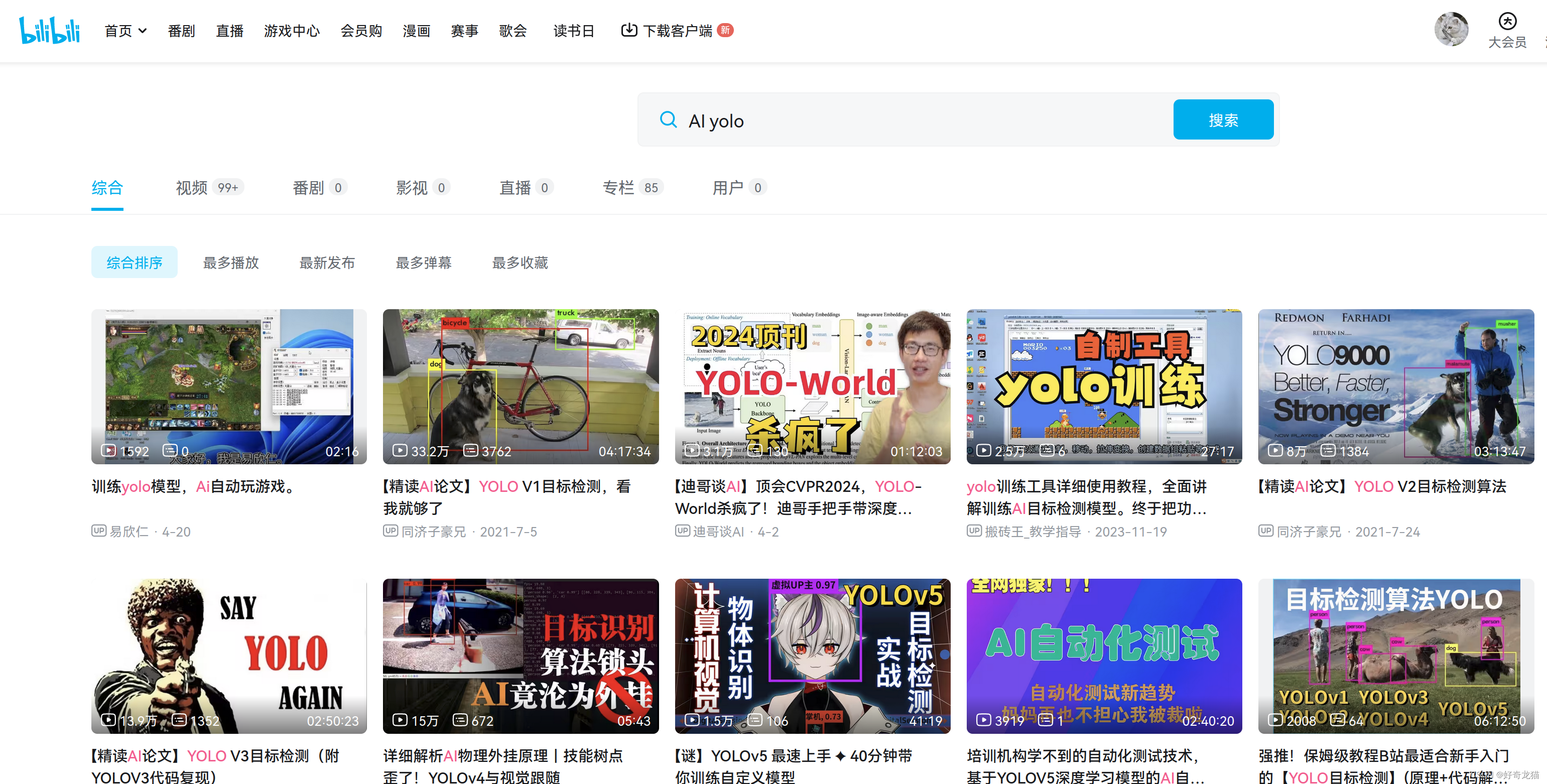Click 下载客户端 link

click(678, 31)
